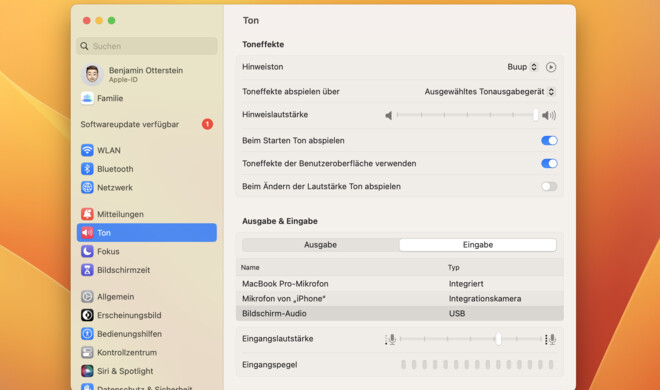Open Fokus moon icon
The image size is (660, 390).
(87, 251)
